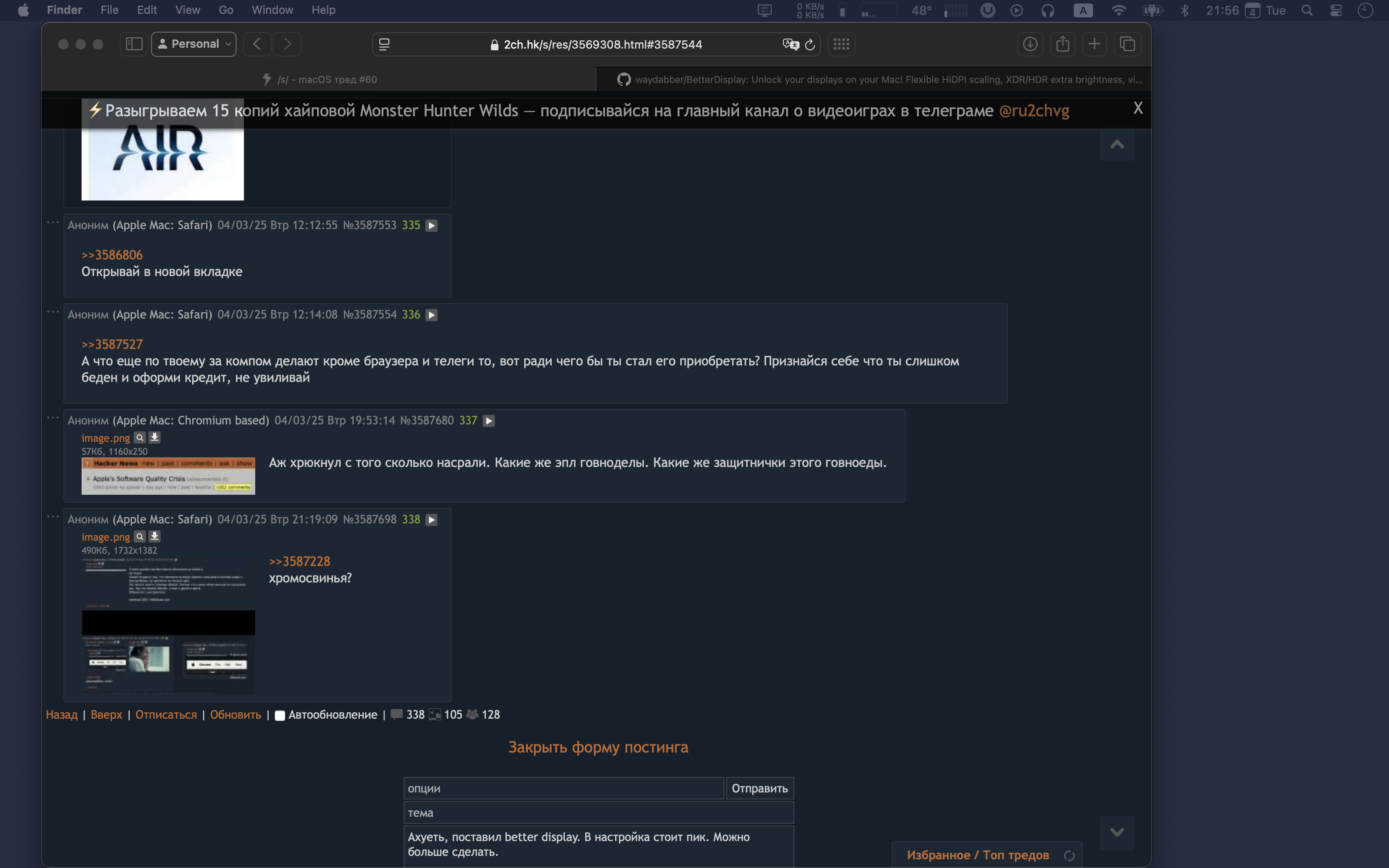Open the Personal profile dropdown
Viewport: 1389px width, 868px height.
pos(194,44)
